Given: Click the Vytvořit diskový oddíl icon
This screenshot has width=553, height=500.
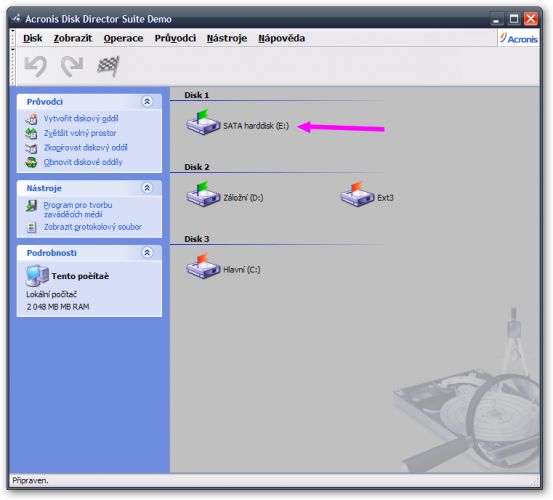Looking at the screenshot, I should pos(31,119).
